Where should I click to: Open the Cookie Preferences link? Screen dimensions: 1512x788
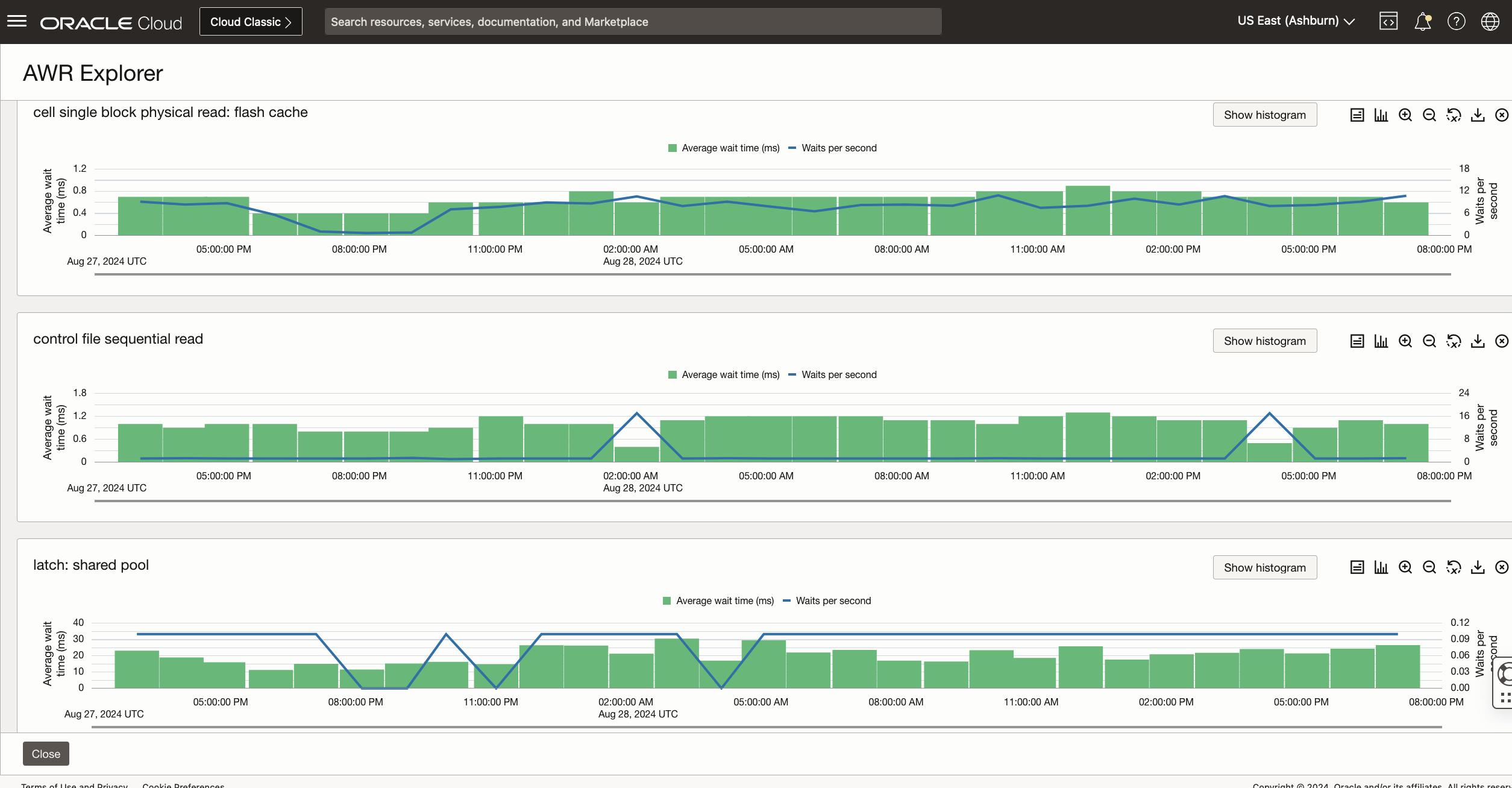pyautogui.click(x=183, y=784)
